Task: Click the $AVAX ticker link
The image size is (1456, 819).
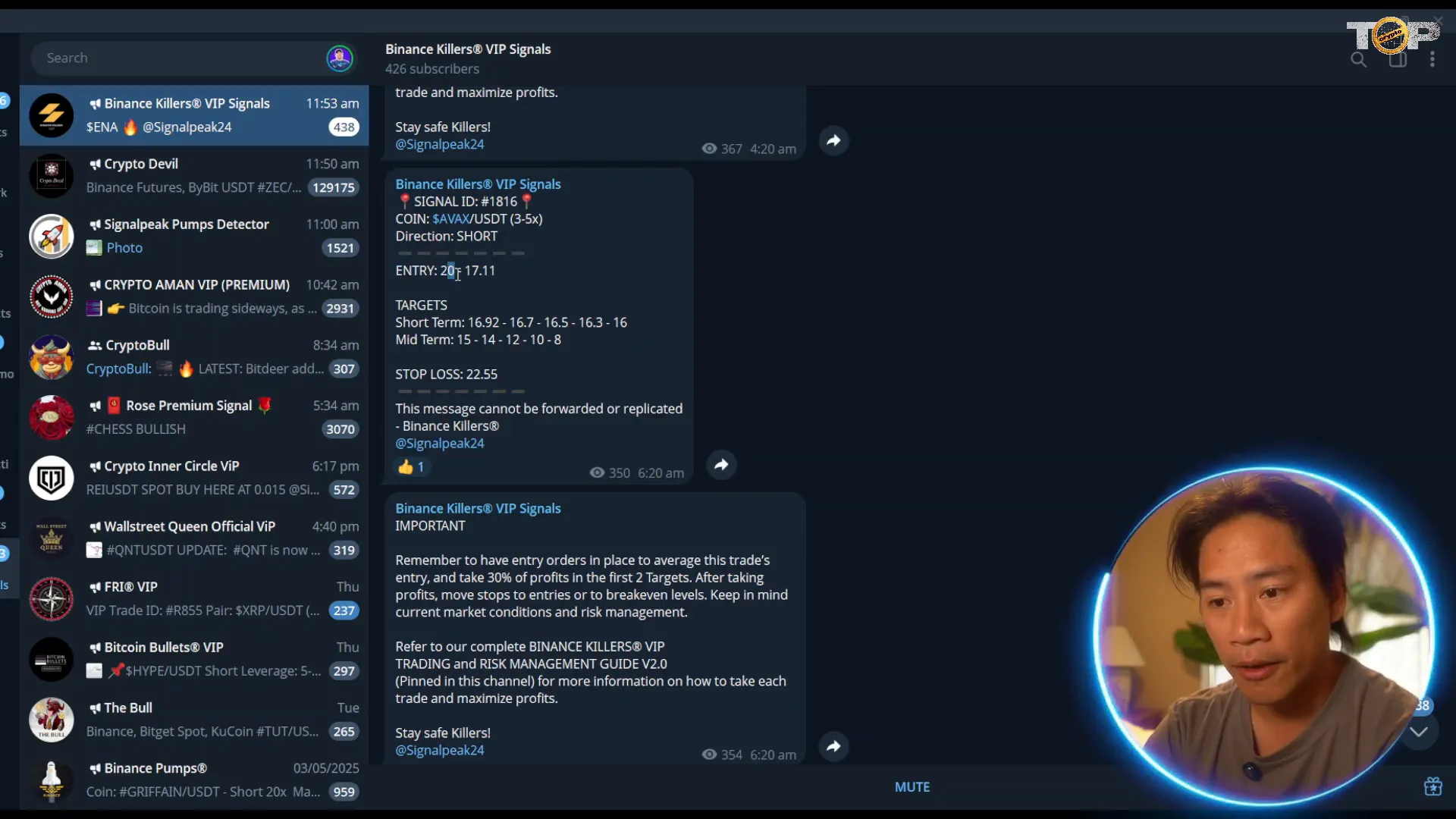Action: tap(451, 218)
